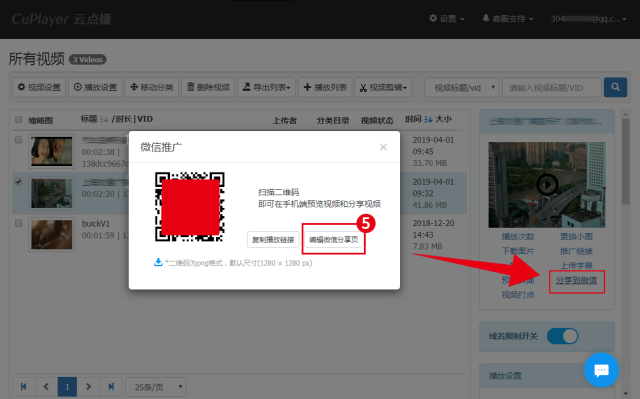This screenshot has width=640, height=399.
Task: Close the 微信推广 dialog
Action: [x=383, y=147]
